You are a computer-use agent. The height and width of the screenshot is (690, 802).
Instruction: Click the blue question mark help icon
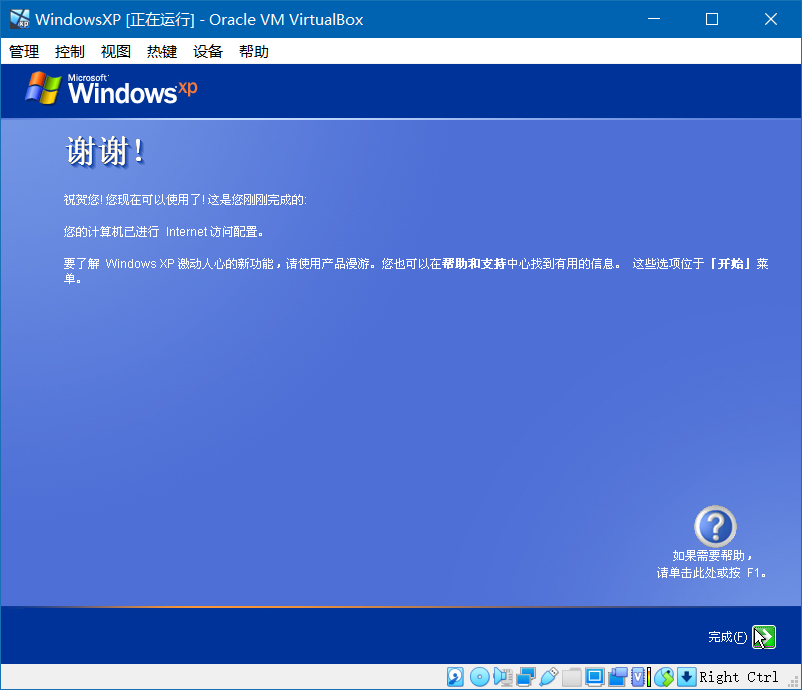tap(715, 526)
